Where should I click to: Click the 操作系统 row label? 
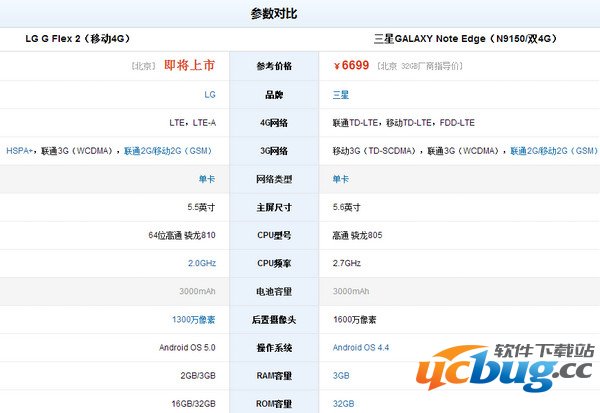click(x=277, y=347)
